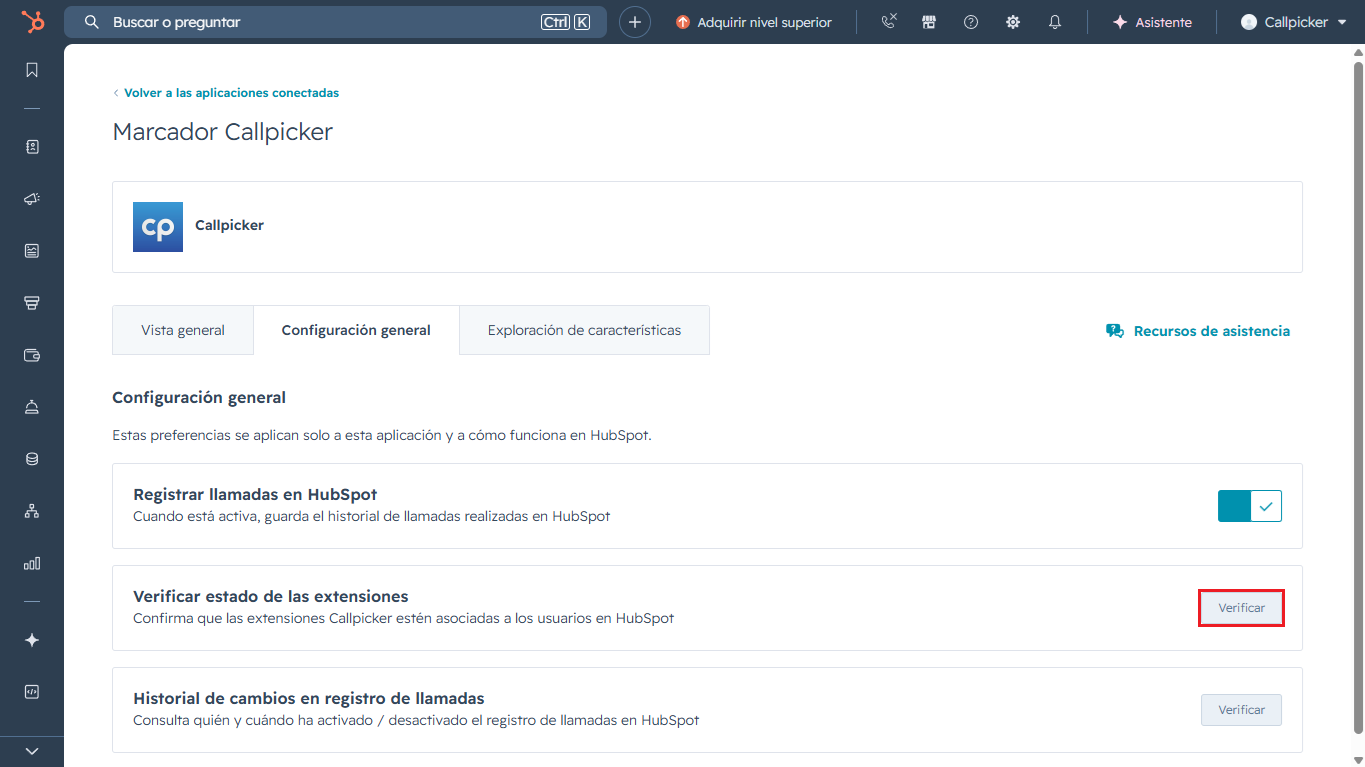The height and width of the screenshot is (767, 1365).
Task: Open the Service bell icon in the sidebar
Action: 32,407
